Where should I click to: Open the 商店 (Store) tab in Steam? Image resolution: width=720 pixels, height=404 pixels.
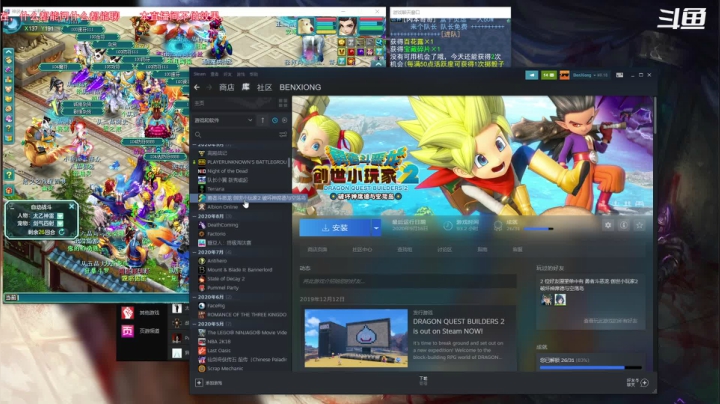[x=226, y=87]
